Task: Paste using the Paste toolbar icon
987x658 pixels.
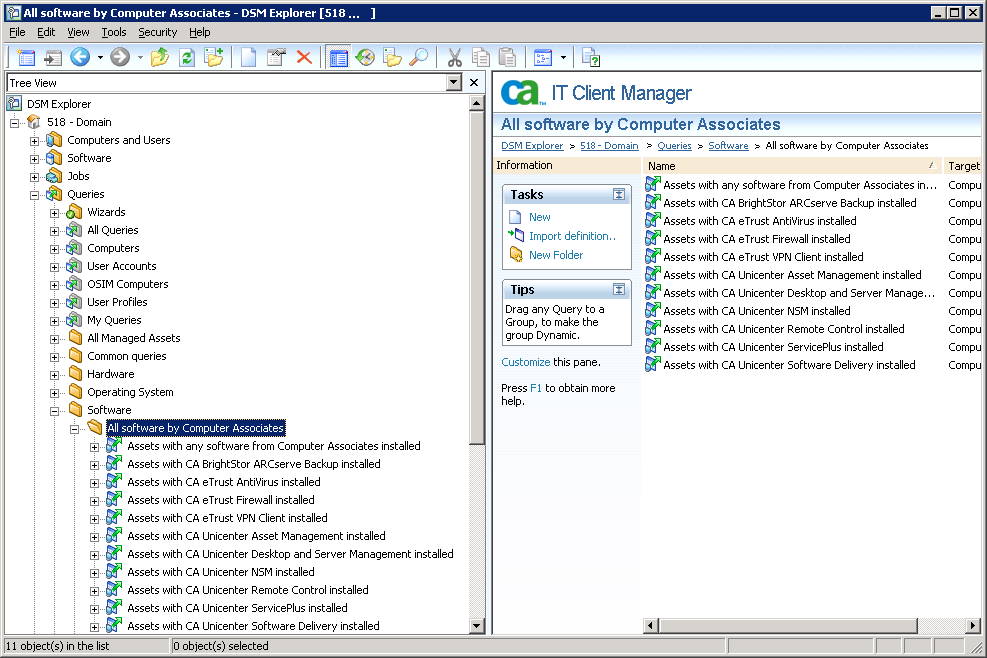Action: click(506, 57)
